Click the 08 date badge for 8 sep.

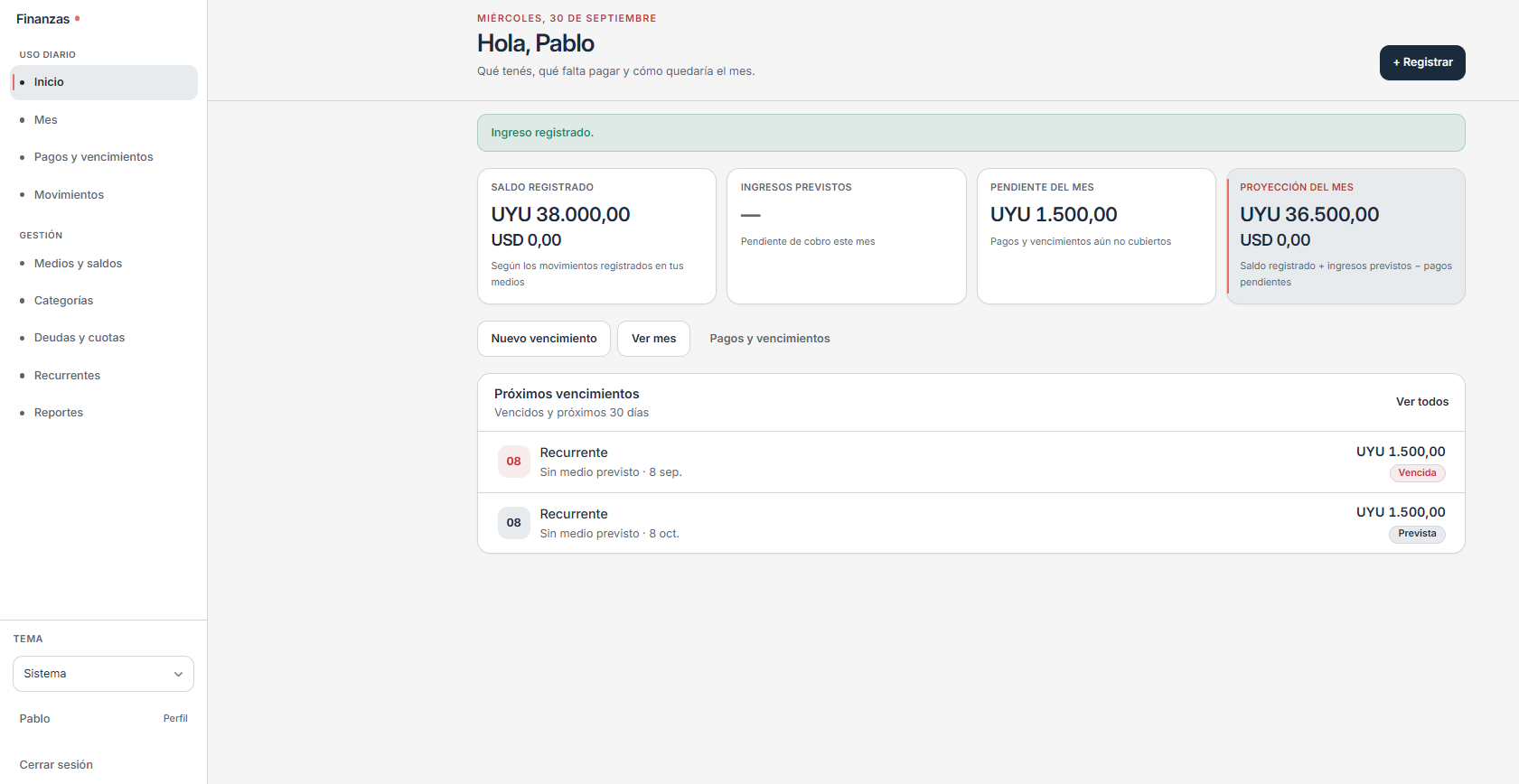[x=513, y=462]
